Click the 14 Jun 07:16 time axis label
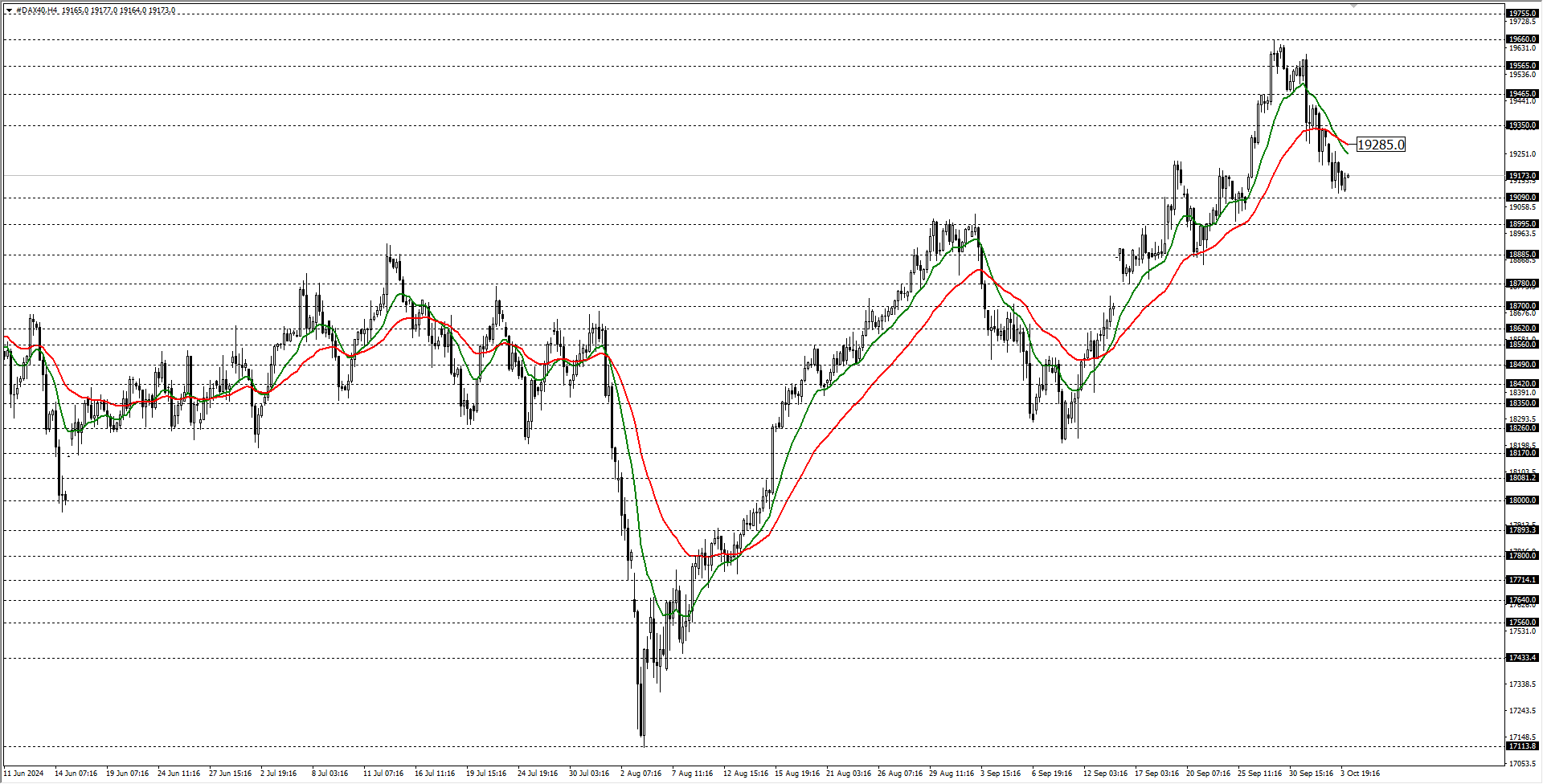 tap(76, 774)
